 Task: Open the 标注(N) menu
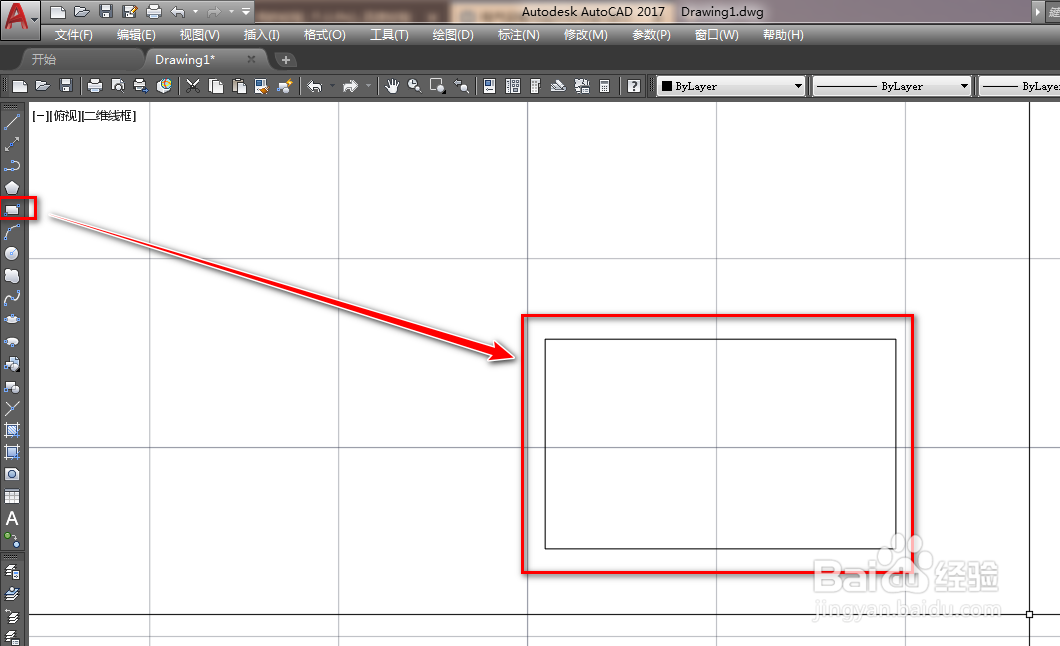[x=519, y=34]
